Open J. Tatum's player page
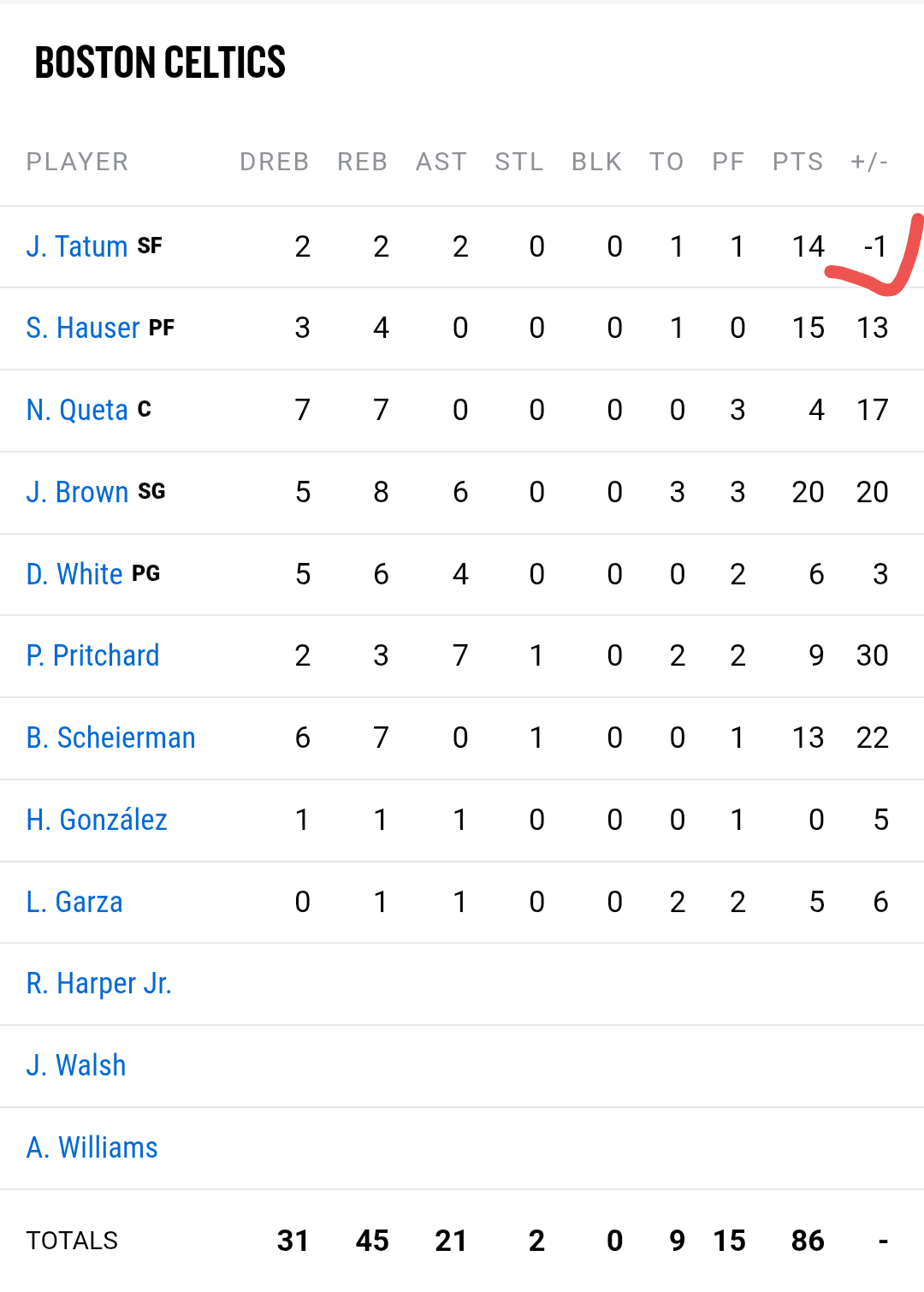Screen dimensions: 924x1292 (77, 246)
